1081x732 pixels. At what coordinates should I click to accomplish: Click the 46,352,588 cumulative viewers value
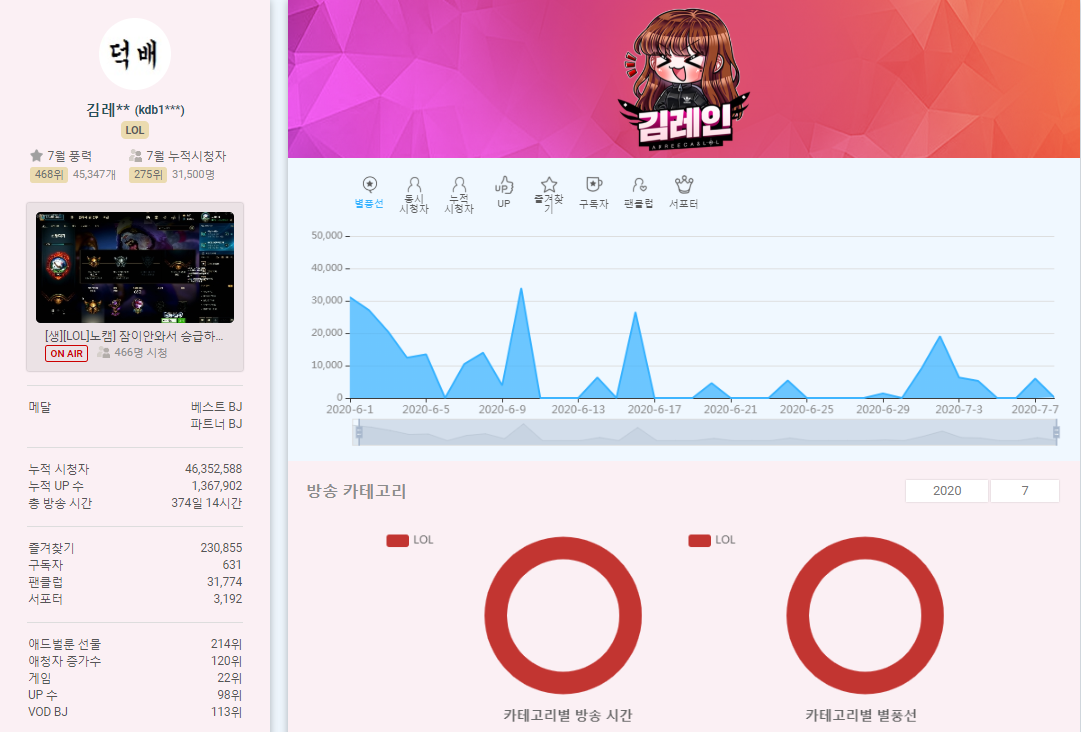(x=214, y=469)
